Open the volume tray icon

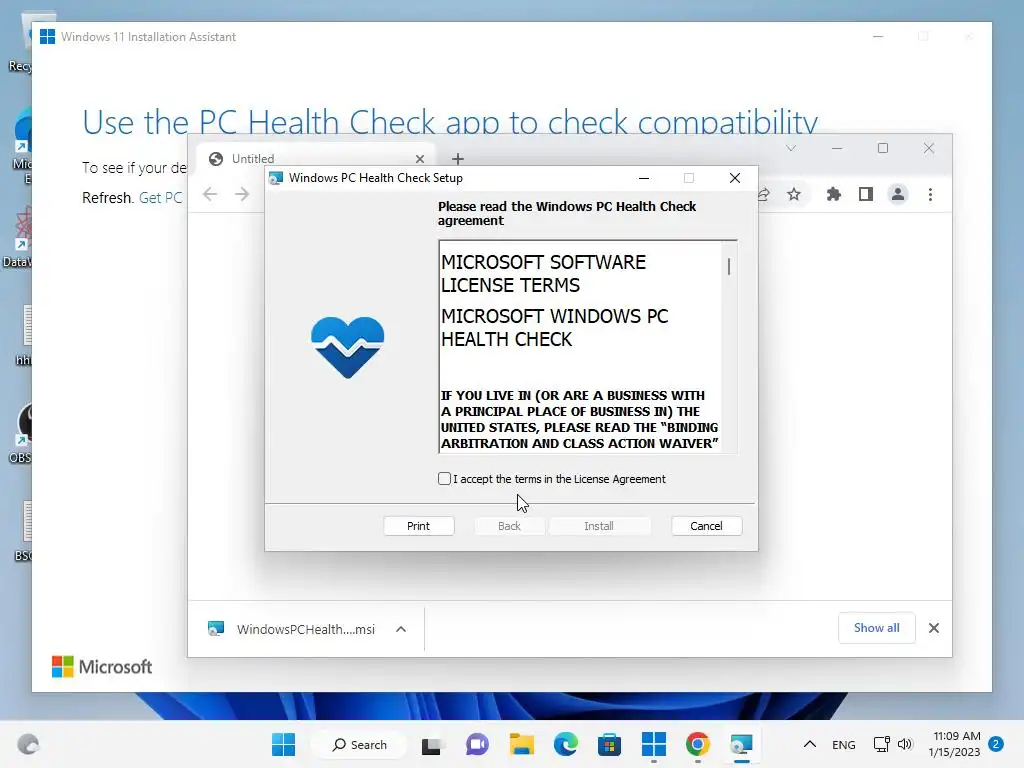(x=904, y=744)
